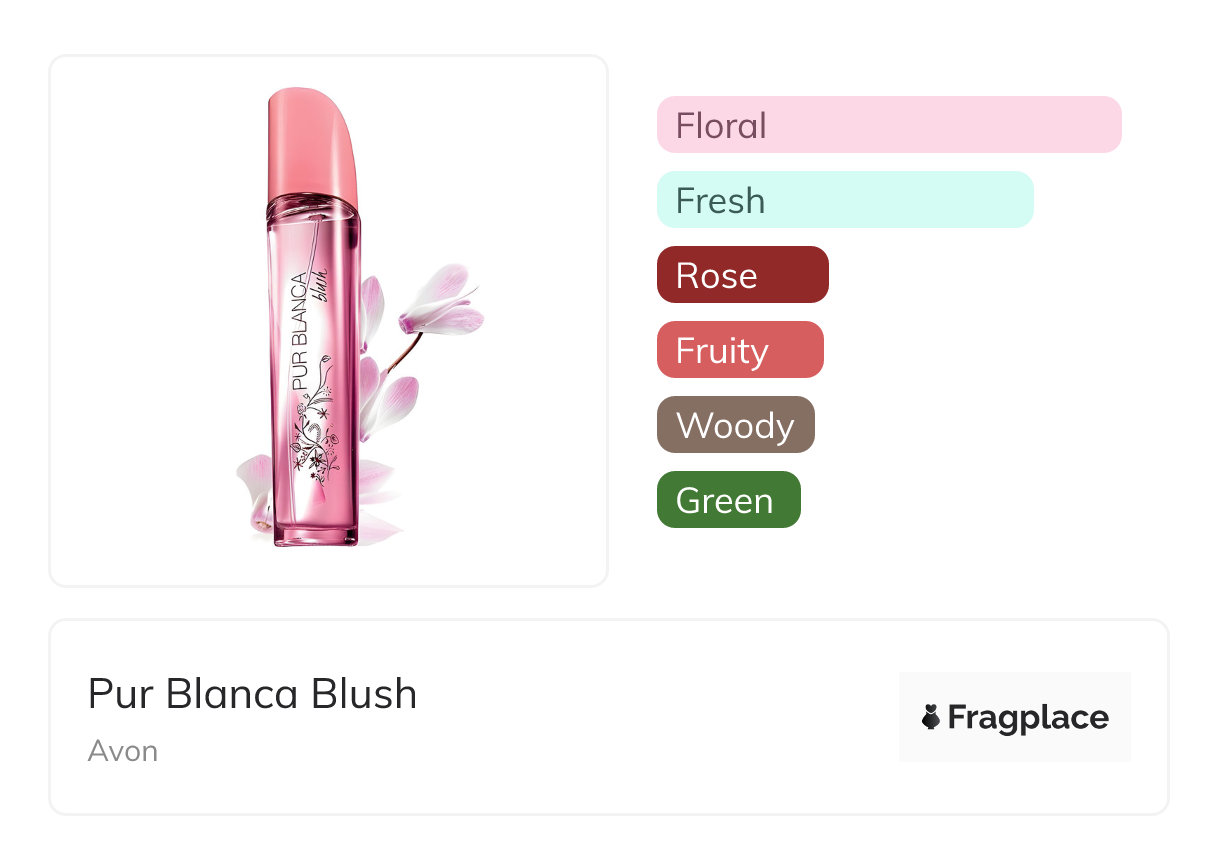Screen dimensions: 1218x864
Task: Pick the Woody accord tag
Action: click(735, 425)
